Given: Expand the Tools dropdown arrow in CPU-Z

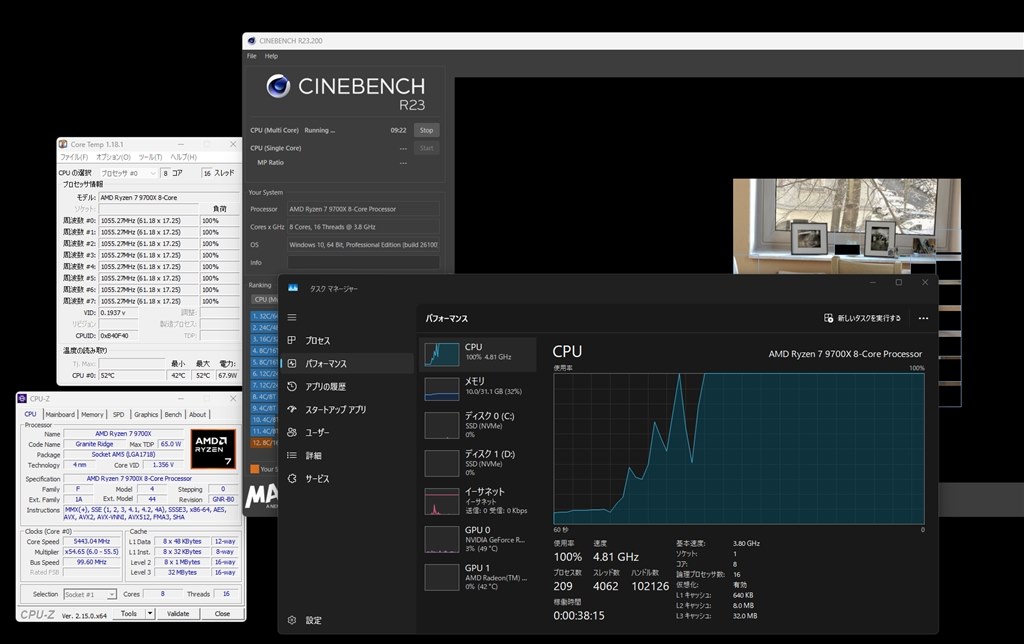Looking at the screenshot, I should click(x=150, y=613).
